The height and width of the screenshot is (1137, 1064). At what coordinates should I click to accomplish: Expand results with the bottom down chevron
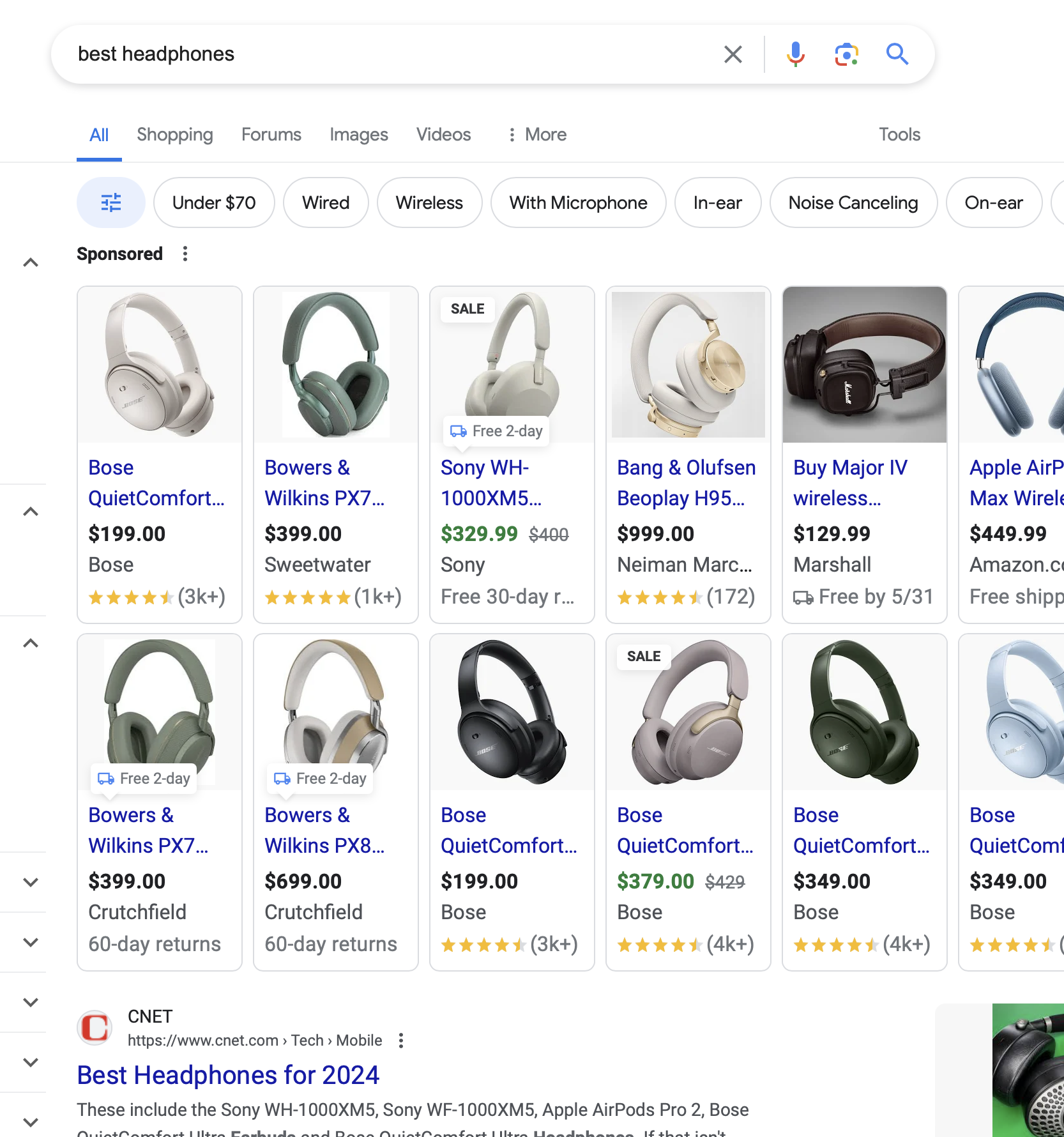31,1121
